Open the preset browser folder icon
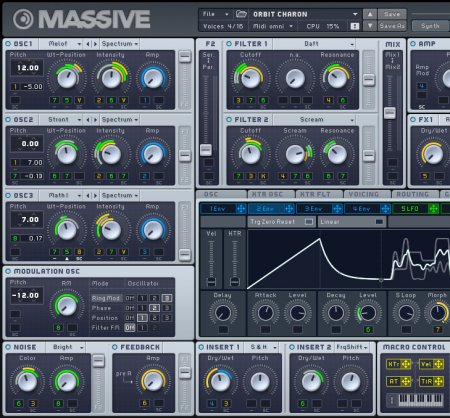Image resolution: width=450 pixels, height=418 pixels. coord(241,14)
